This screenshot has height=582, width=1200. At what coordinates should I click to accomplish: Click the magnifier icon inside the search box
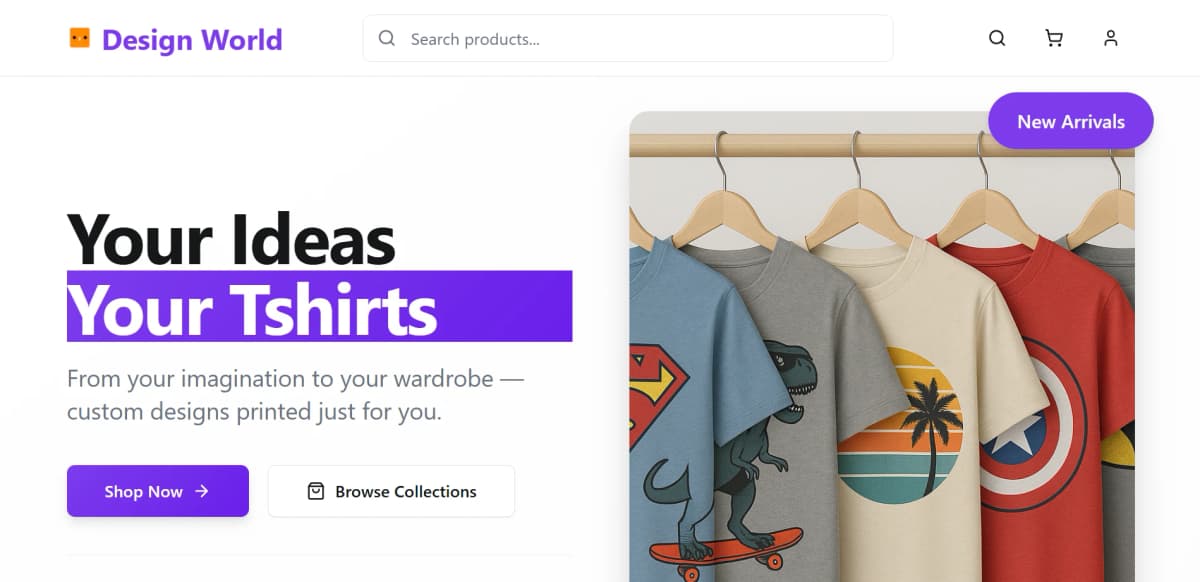(387, 39)
